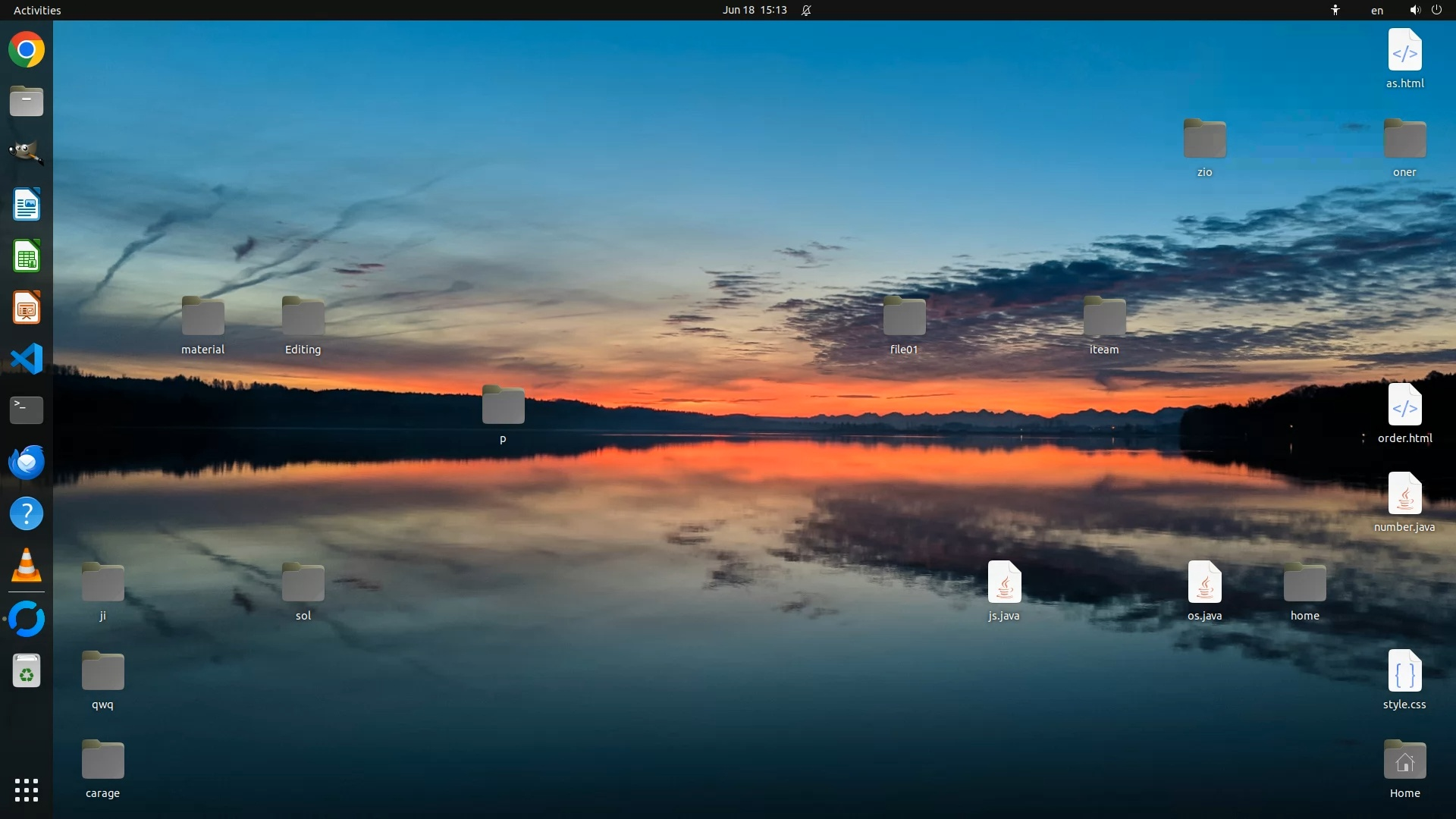Launch GIMP from the dock
This screenshot has height=819, width=1456.
pyautogui.click(x=27, y=152)
